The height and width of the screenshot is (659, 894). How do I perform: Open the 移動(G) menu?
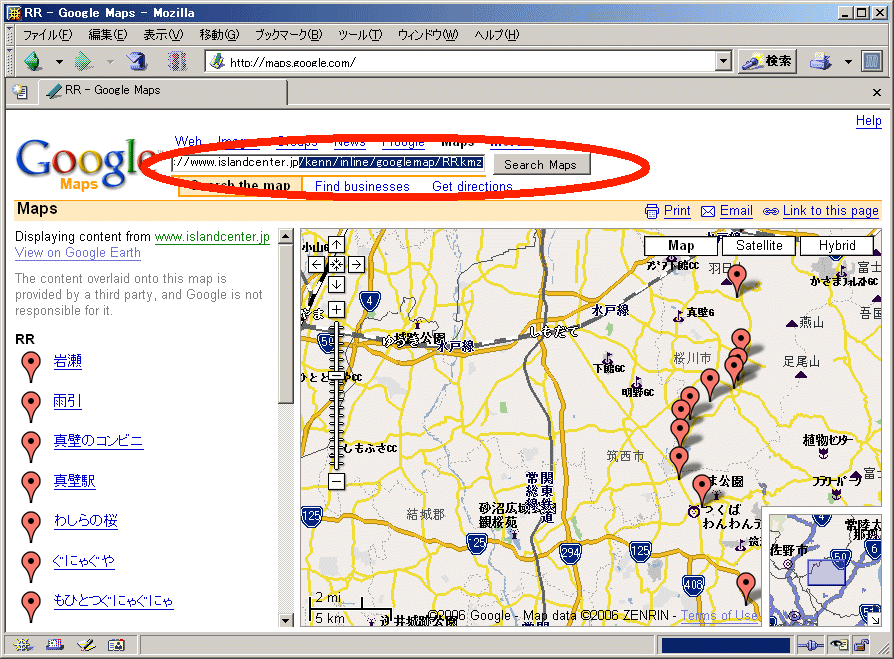coord(219,35)
